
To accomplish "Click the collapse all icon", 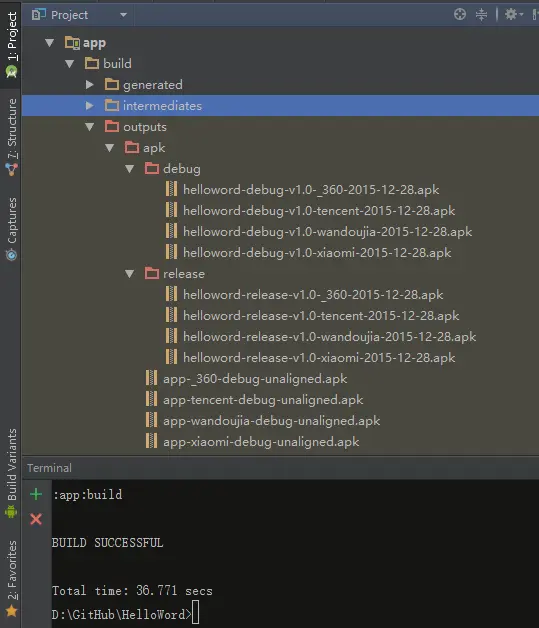I will (x=481, y=15).
